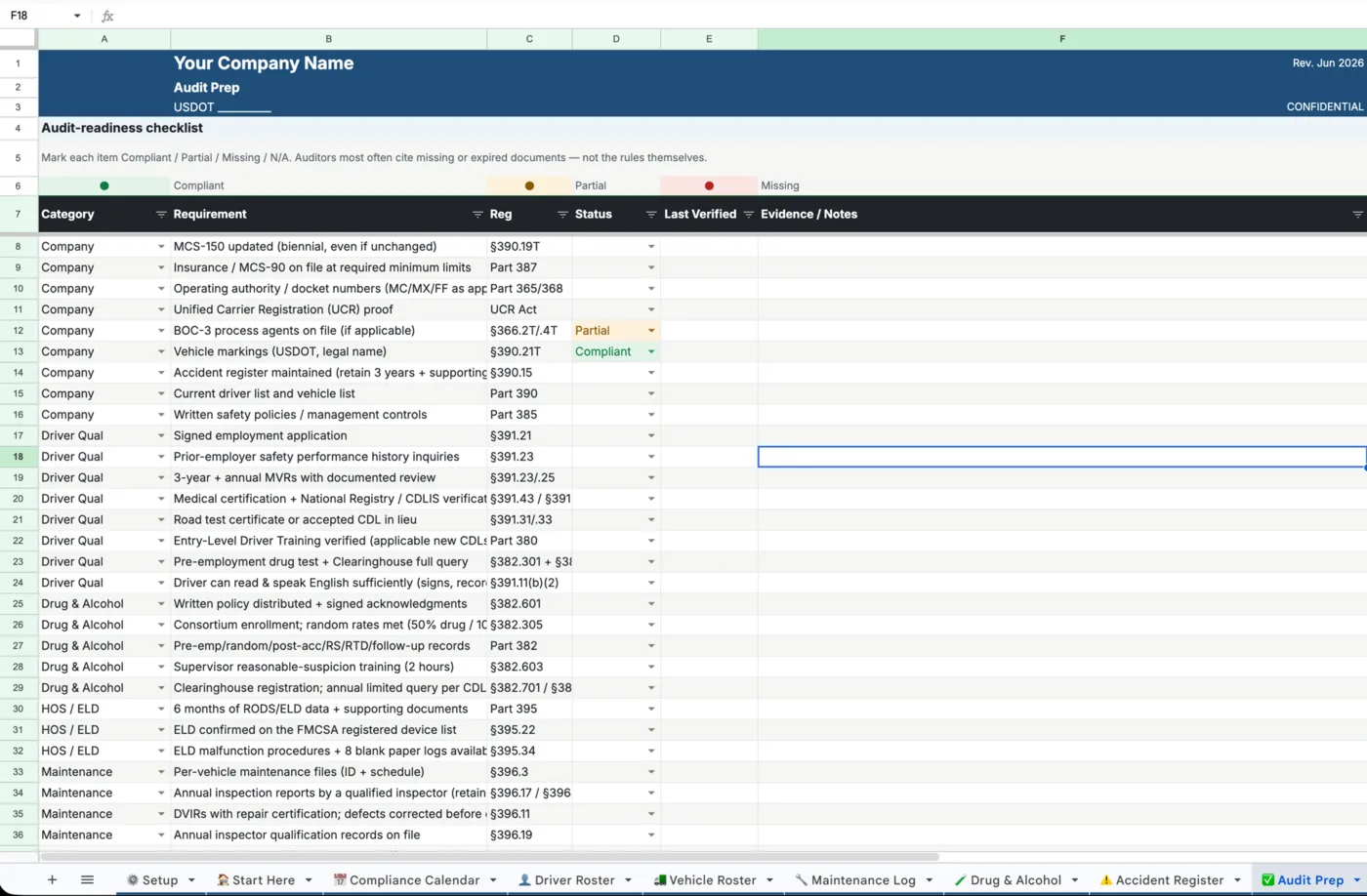The height and width of the screenshot is (896, 1367).
Task: Click the green Compliant legend swatch
Action: point(104,185)
